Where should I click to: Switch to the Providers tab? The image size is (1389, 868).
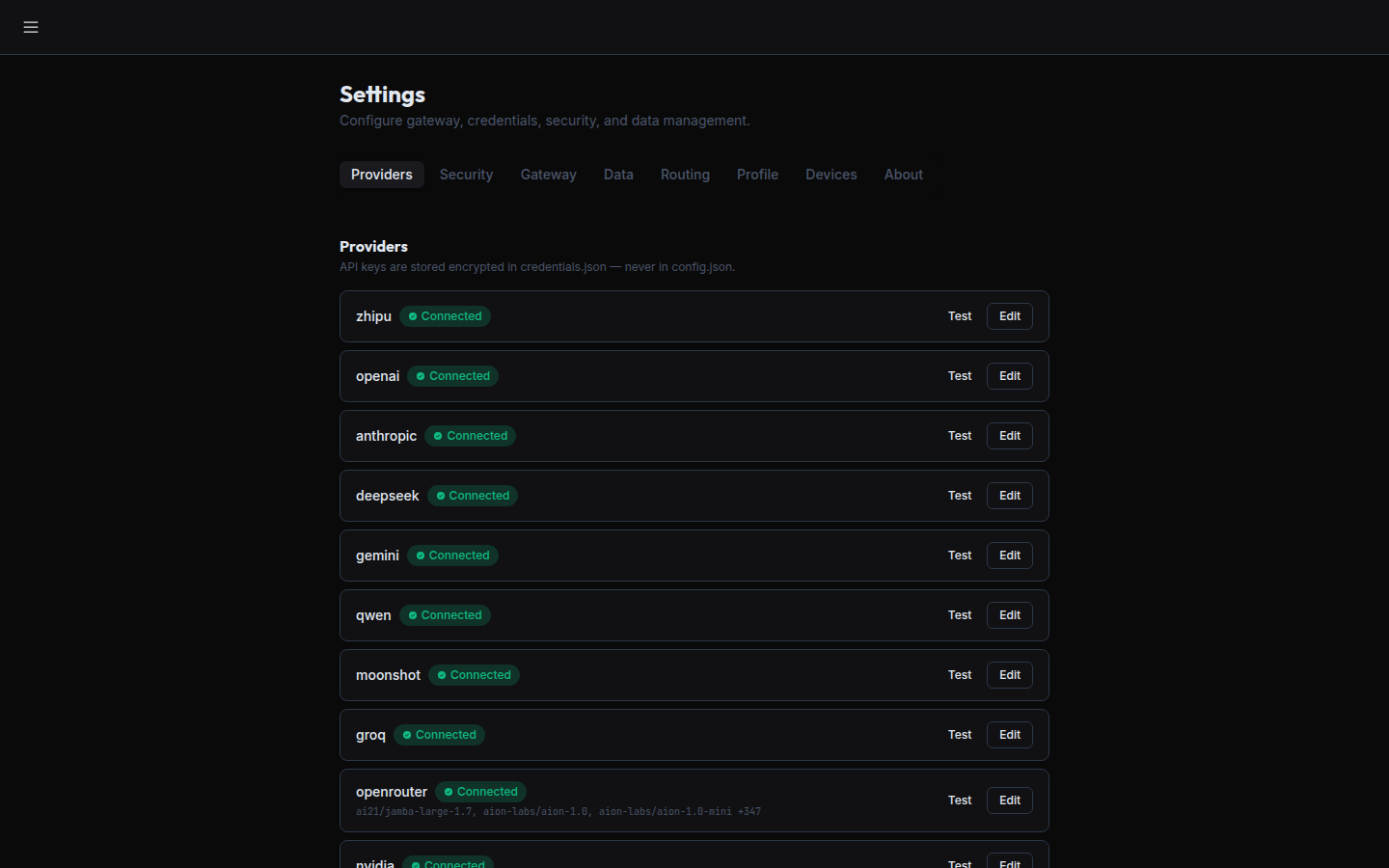pyautogui.click(x=382, y=175)
